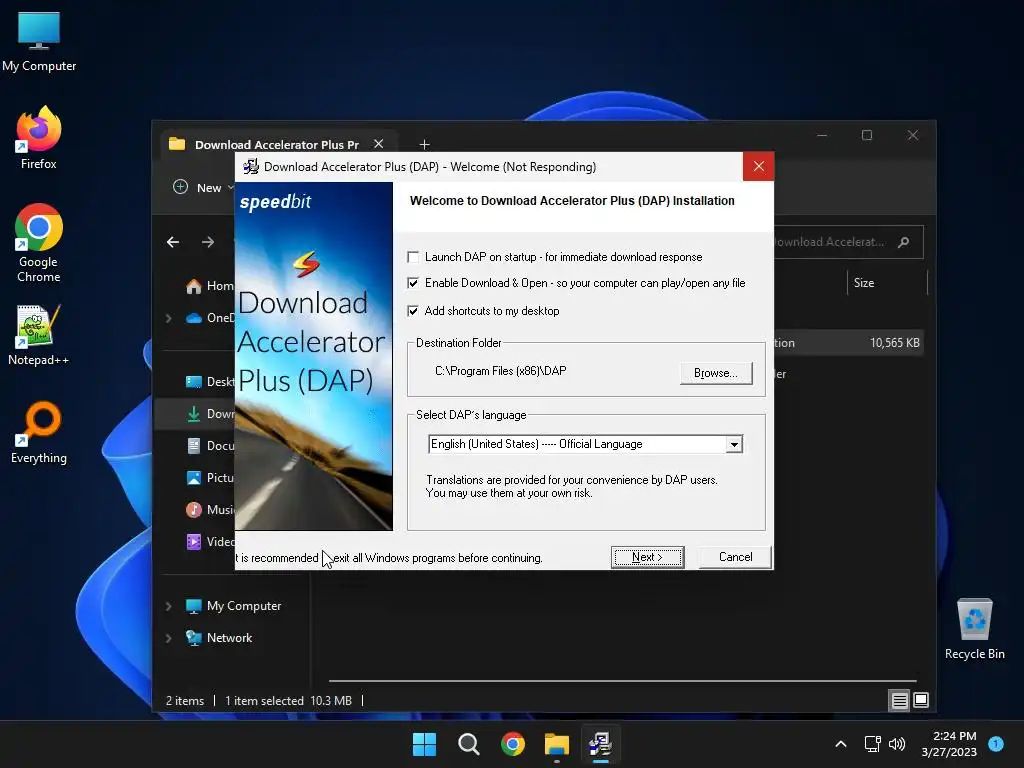Open network status tray icon

pos(872,744)
